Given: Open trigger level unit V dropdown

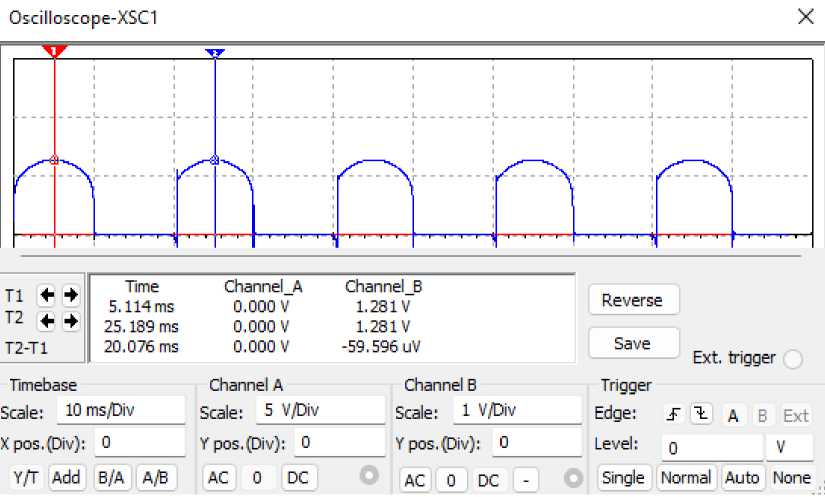Looking at the screenshot, I should pos(789,448).
